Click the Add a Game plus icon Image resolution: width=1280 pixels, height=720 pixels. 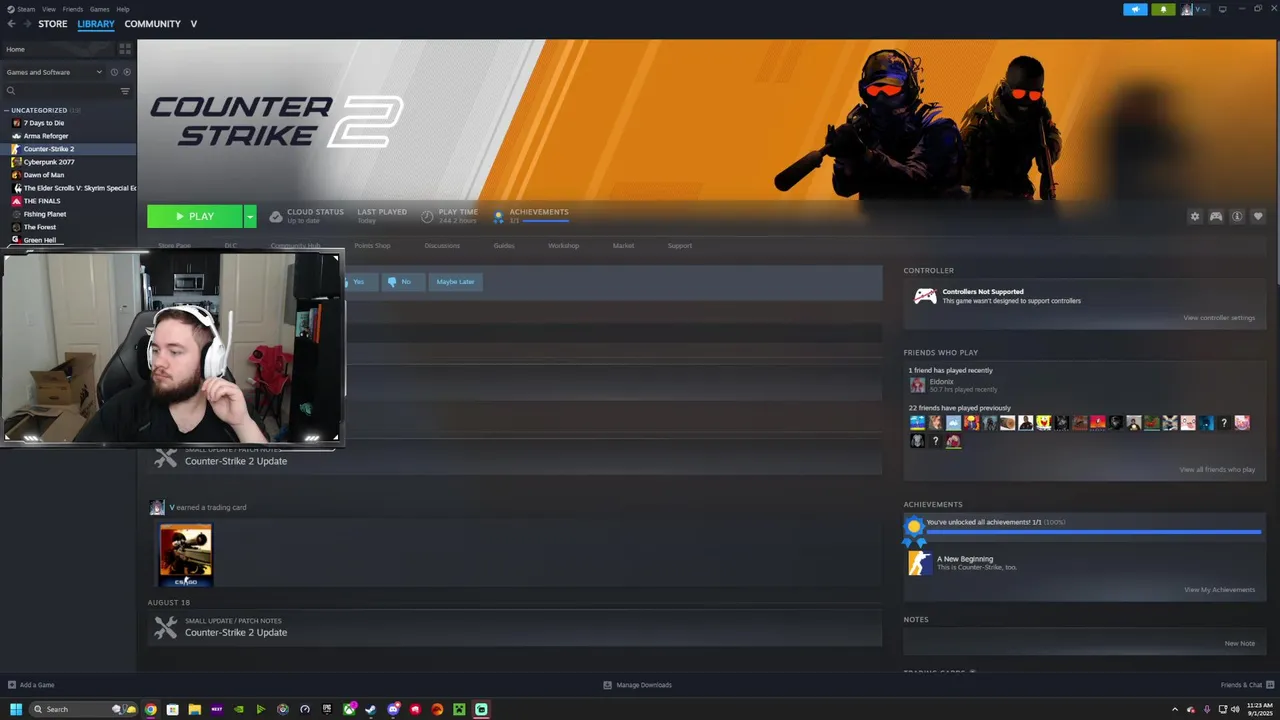click(x=12, y=685)
